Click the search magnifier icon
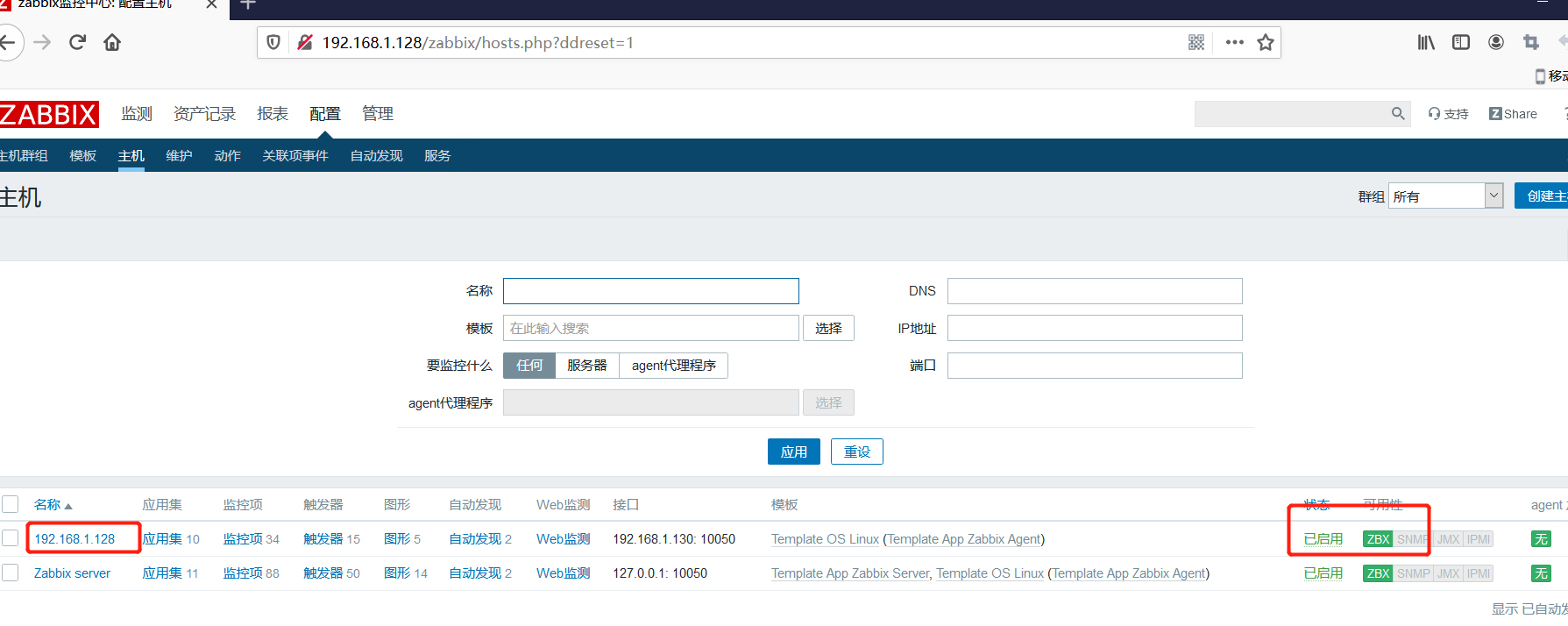Image resolution: width=1568 pixels, height=626 pixels. pos(1398,114)
